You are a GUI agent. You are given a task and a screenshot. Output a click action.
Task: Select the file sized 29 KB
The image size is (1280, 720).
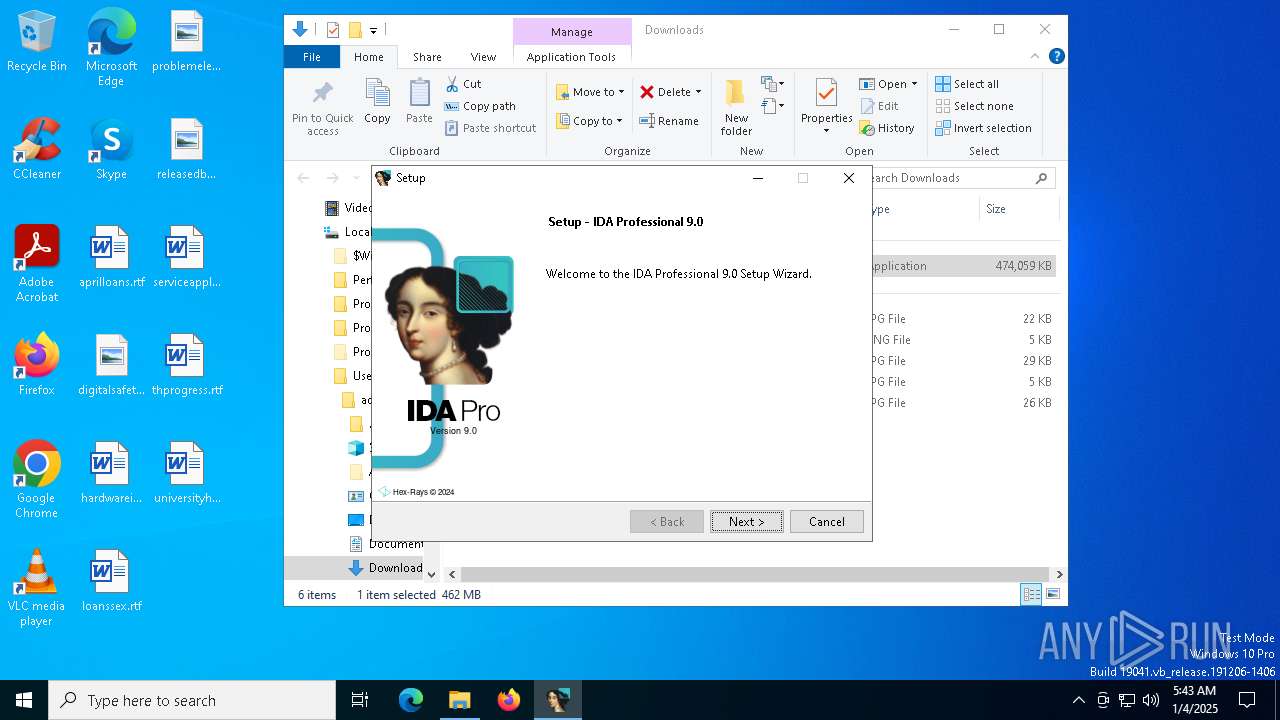(962, 361)
